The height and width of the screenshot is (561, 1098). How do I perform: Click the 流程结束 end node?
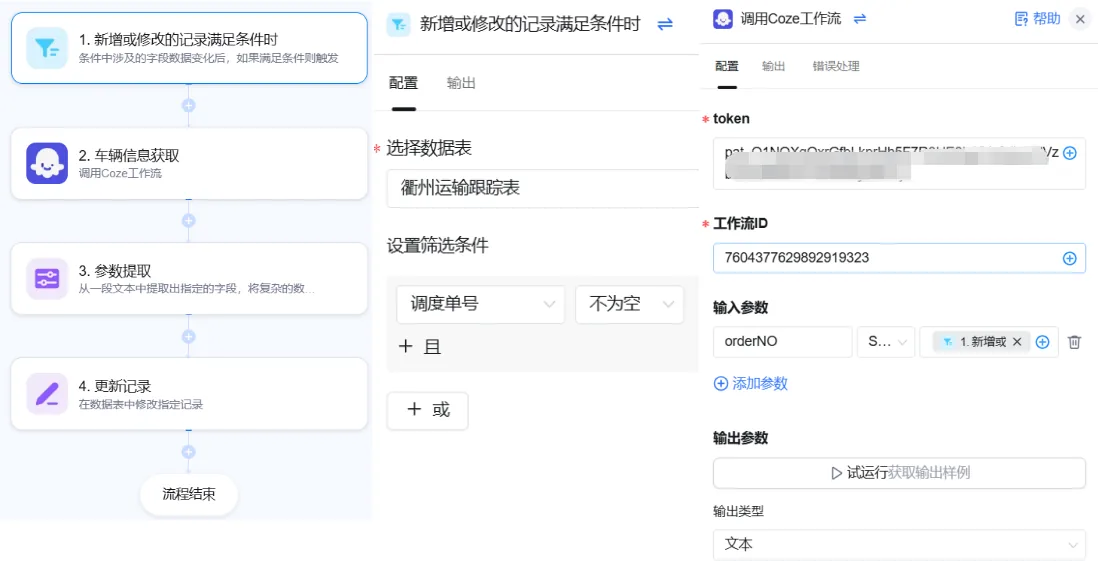(189, 494)
